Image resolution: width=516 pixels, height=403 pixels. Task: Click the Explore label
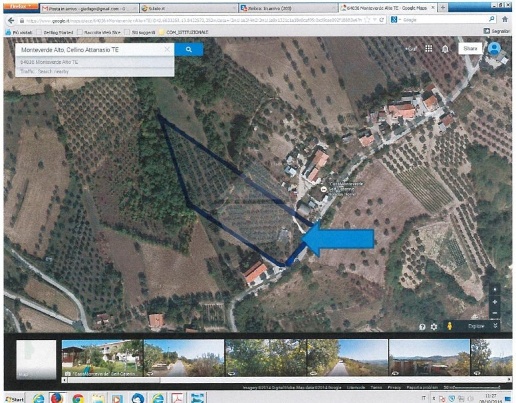click(476, 326)
